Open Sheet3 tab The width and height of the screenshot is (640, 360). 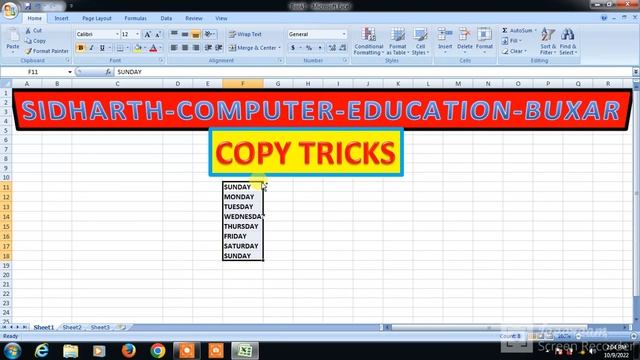point(100,327)
